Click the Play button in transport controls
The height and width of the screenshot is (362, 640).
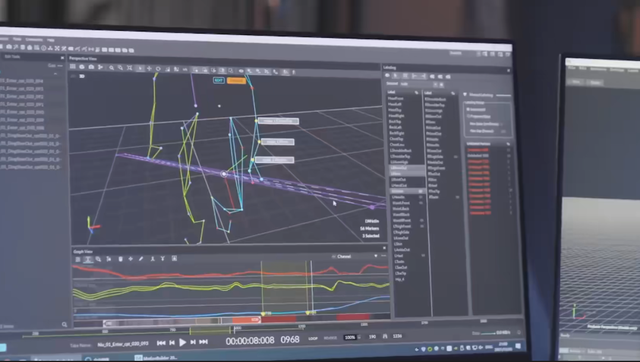182,342
